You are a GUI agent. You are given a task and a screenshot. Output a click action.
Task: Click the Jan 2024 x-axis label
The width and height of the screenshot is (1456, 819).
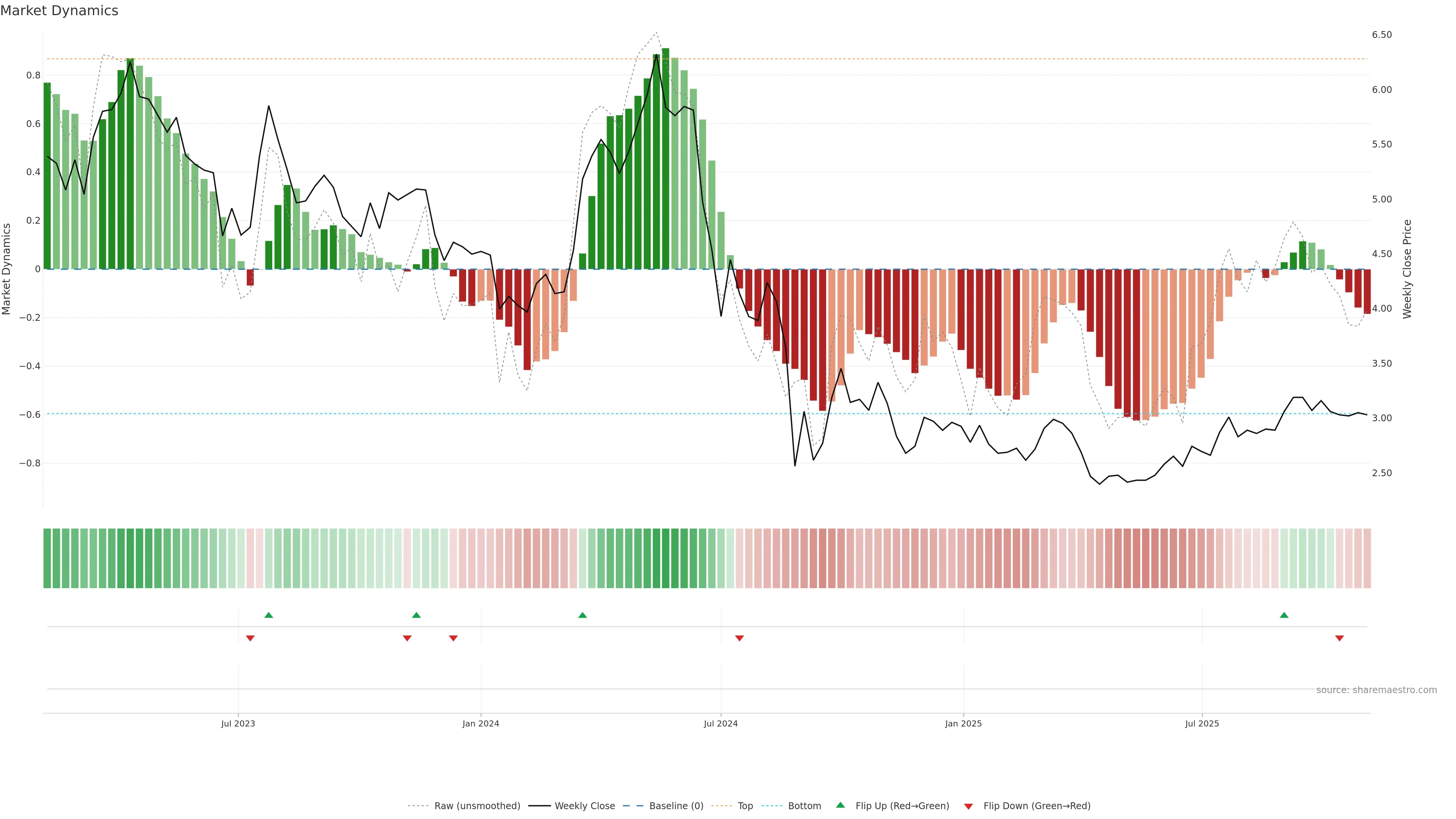[x=480, y=723]
